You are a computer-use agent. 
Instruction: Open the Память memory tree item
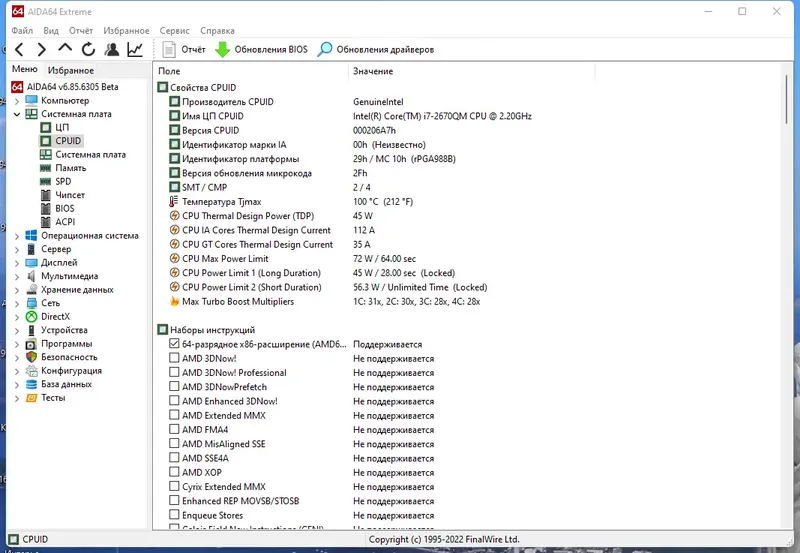[x=70, y=168]
